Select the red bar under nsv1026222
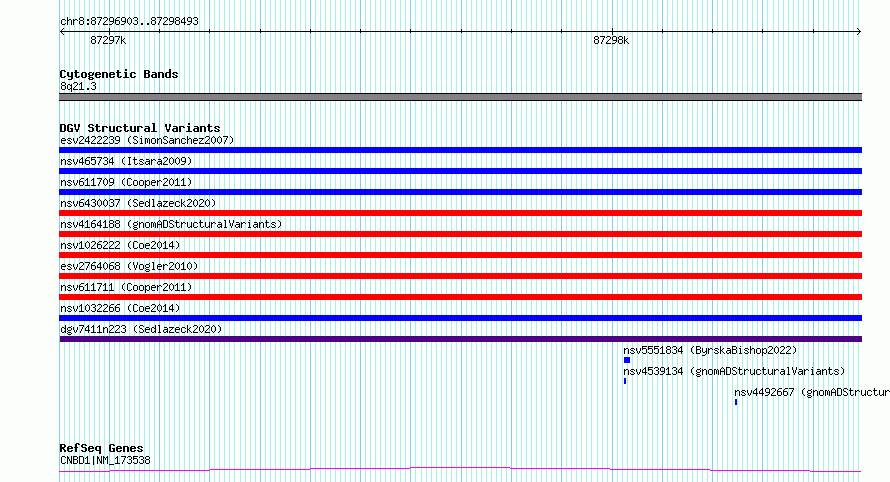This screenshot has height=482, width=890. pos(460,255)
